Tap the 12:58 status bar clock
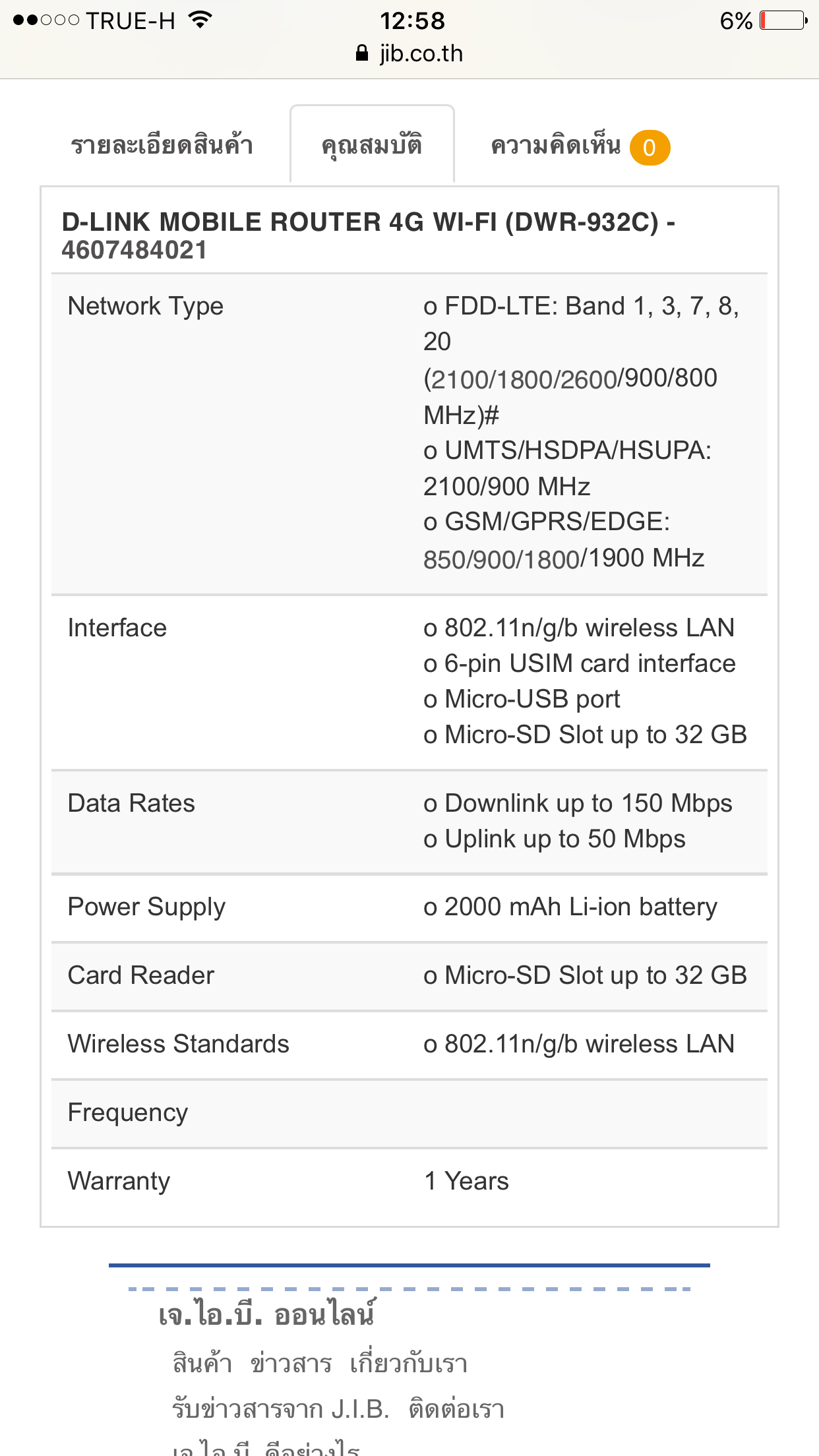The image size is (819, 1456). 412,20
